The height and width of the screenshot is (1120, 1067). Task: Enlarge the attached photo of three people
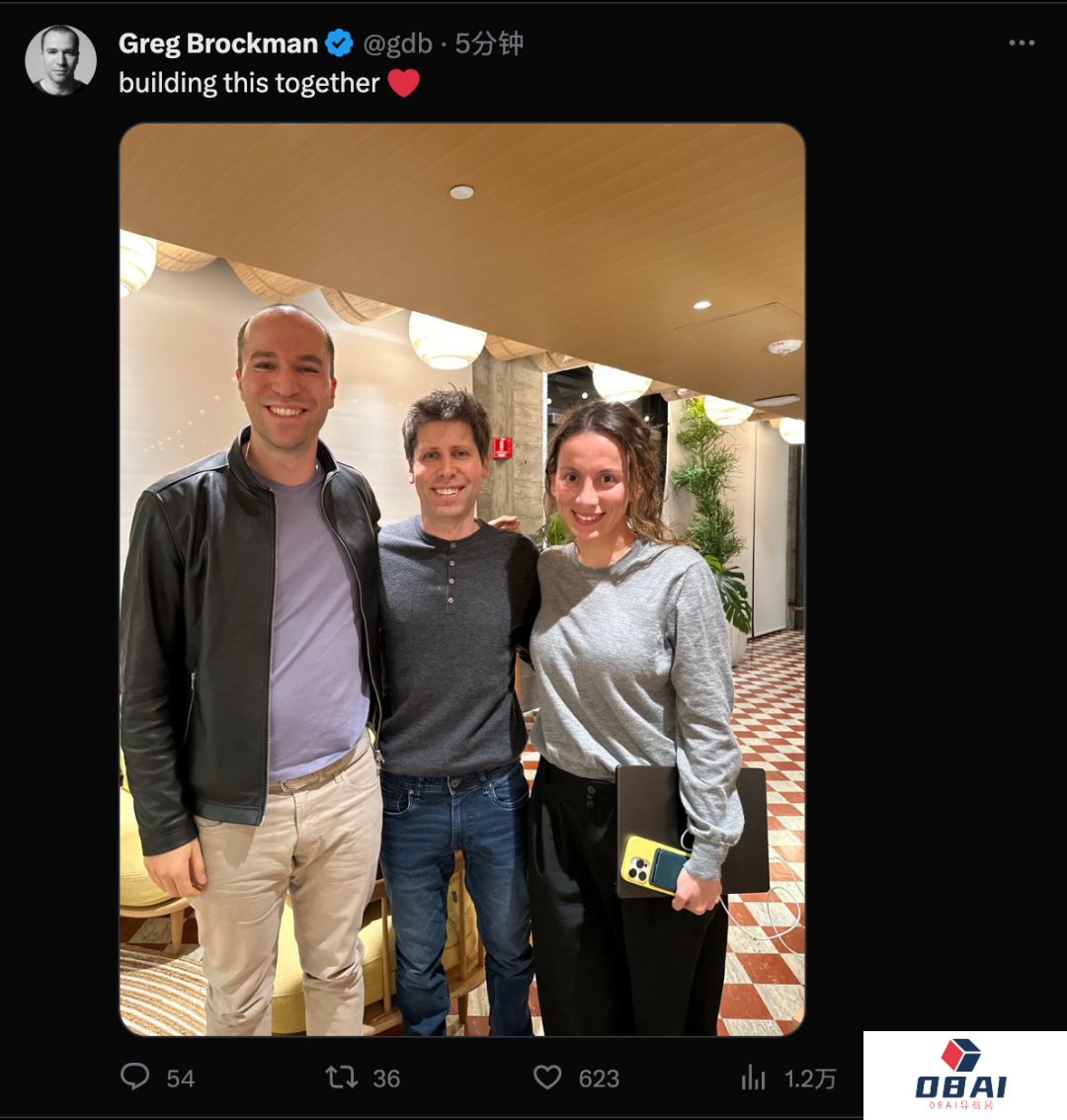click(462, 580)
